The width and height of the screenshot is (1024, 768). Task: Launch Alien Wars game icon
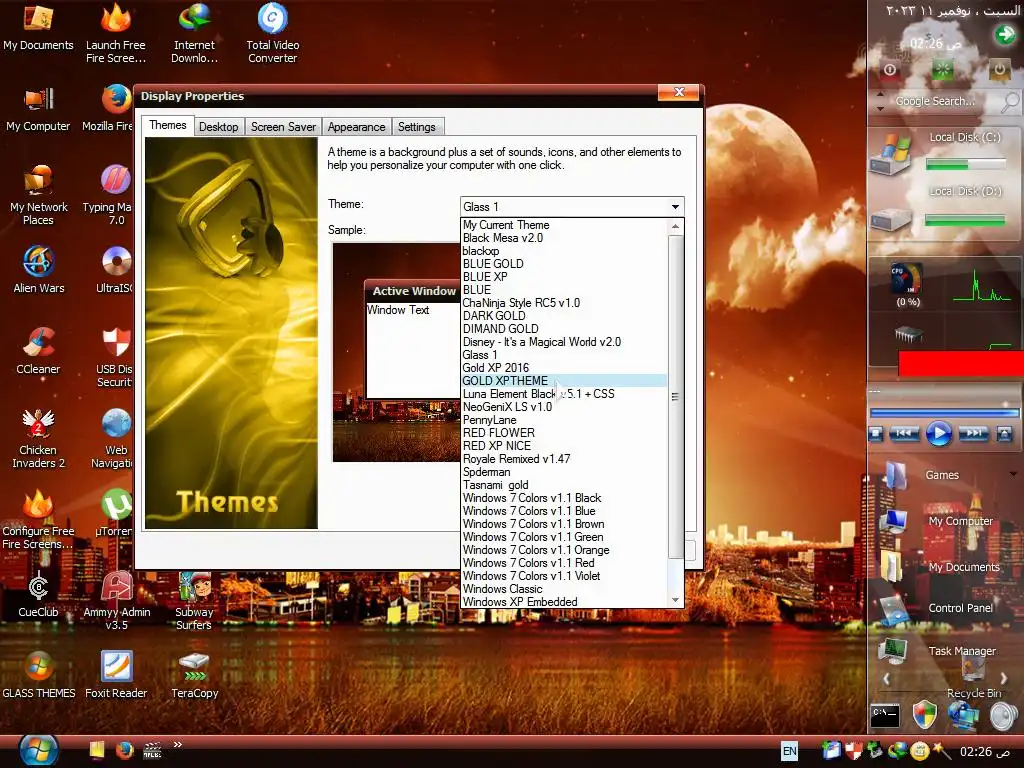point(39,270)
